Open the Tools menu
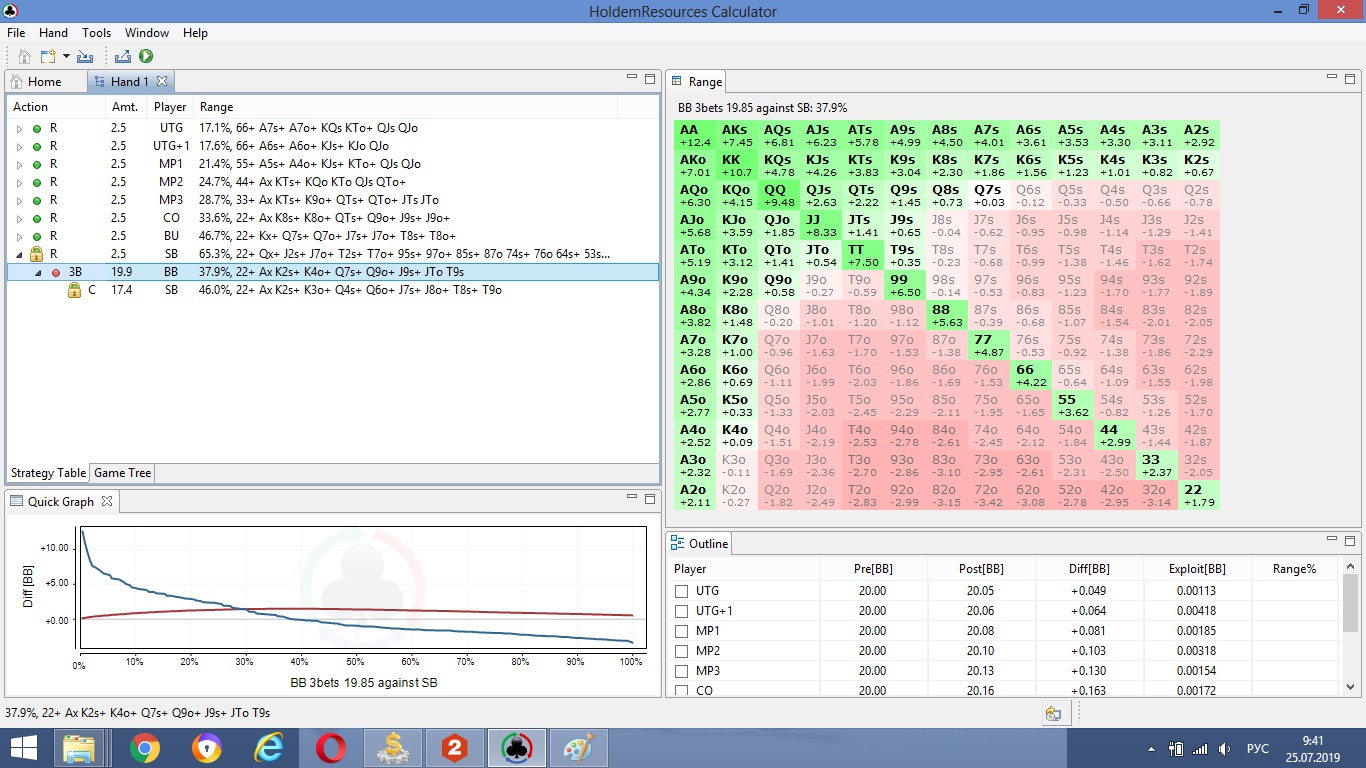The width and height of the screenshot is (1366, 768). [97, 33]
